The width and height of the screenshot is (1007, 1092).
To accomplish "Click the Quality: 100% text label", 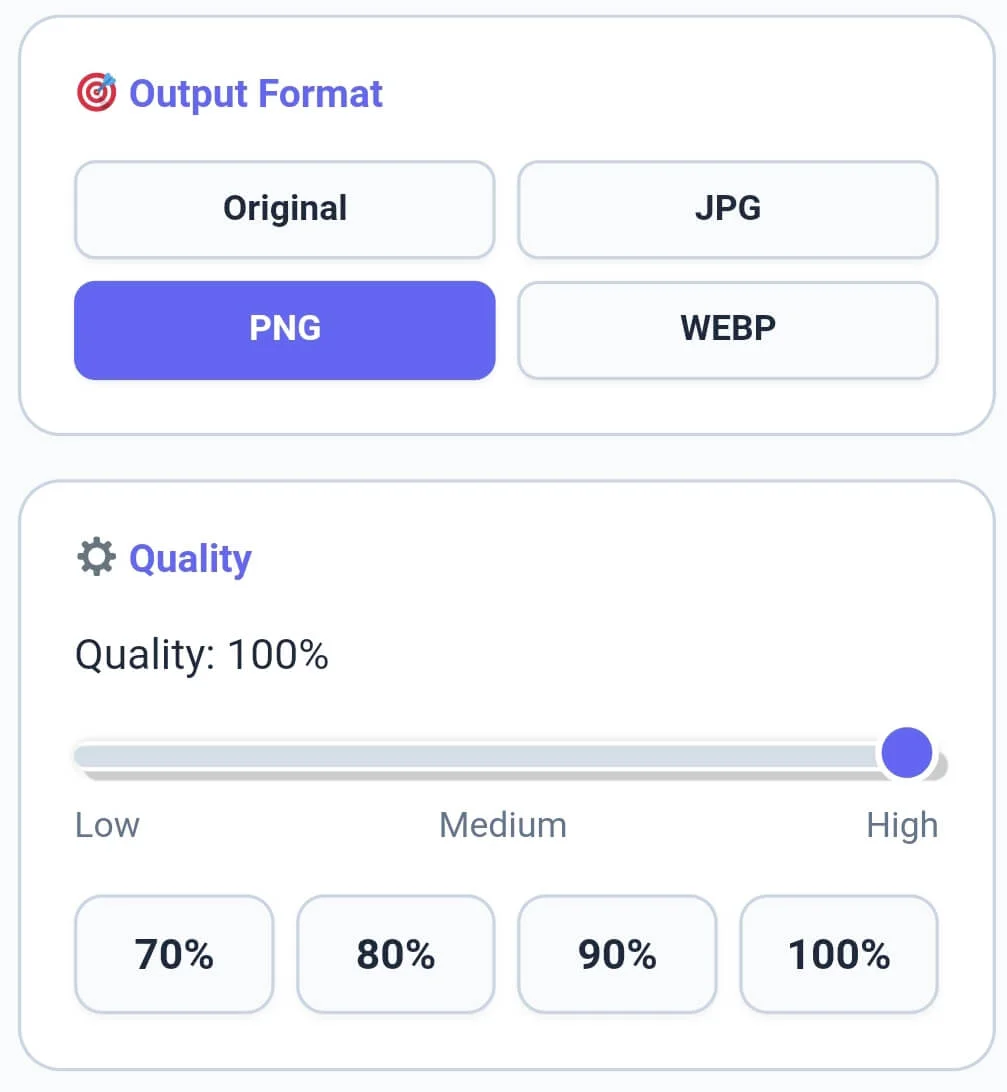I will [x=201, y=654].
